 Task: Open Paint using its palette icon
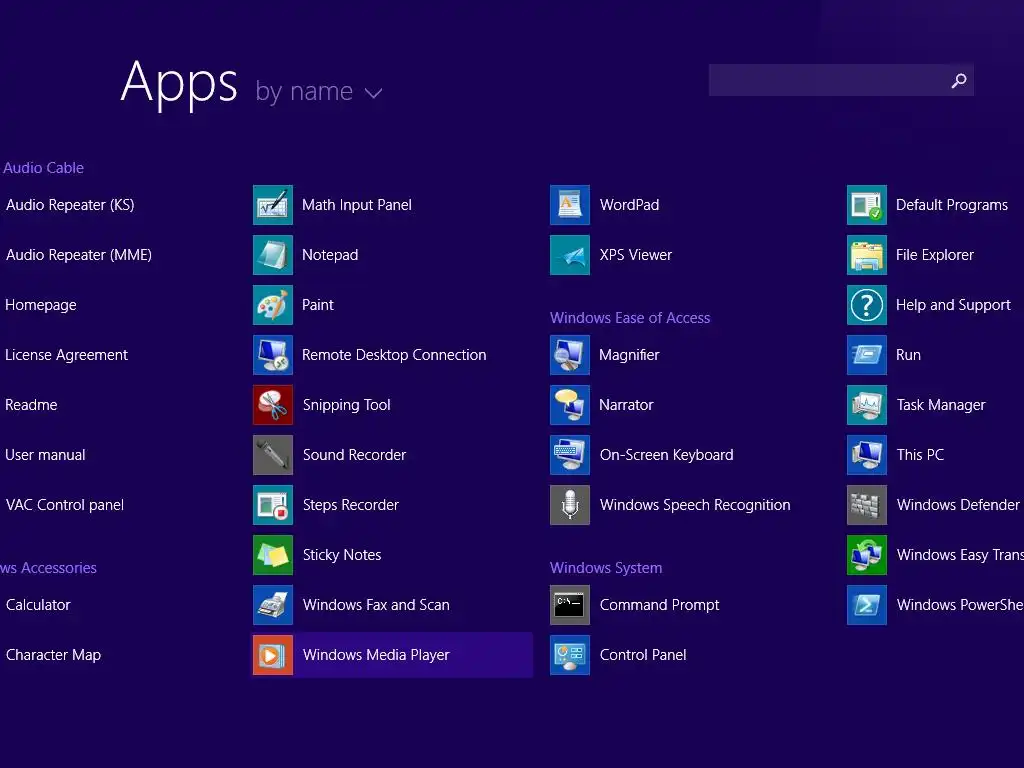click(x=273, y=305)
